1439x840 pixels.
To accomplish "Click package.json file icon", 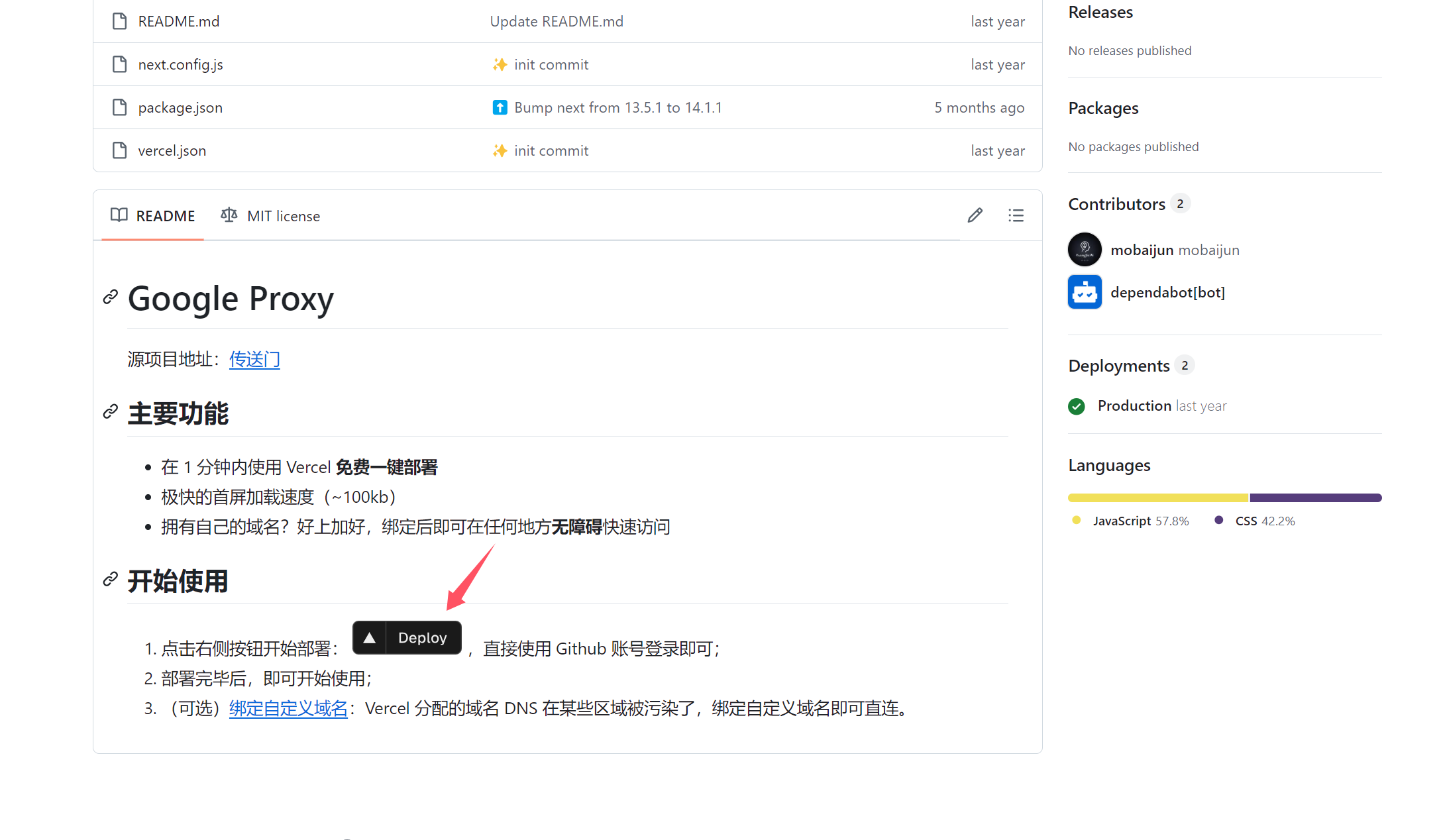I will click(119, 107).
